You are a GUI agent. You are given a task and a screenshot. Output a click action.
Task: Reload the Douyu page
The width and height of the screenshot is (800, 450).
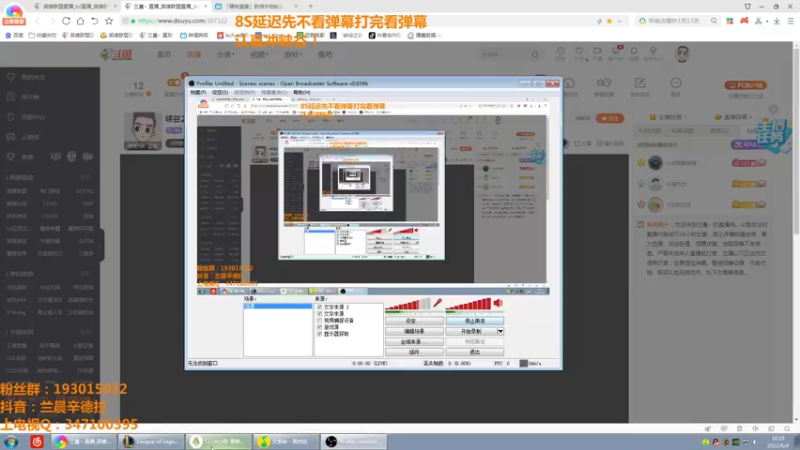coord(66,21)
